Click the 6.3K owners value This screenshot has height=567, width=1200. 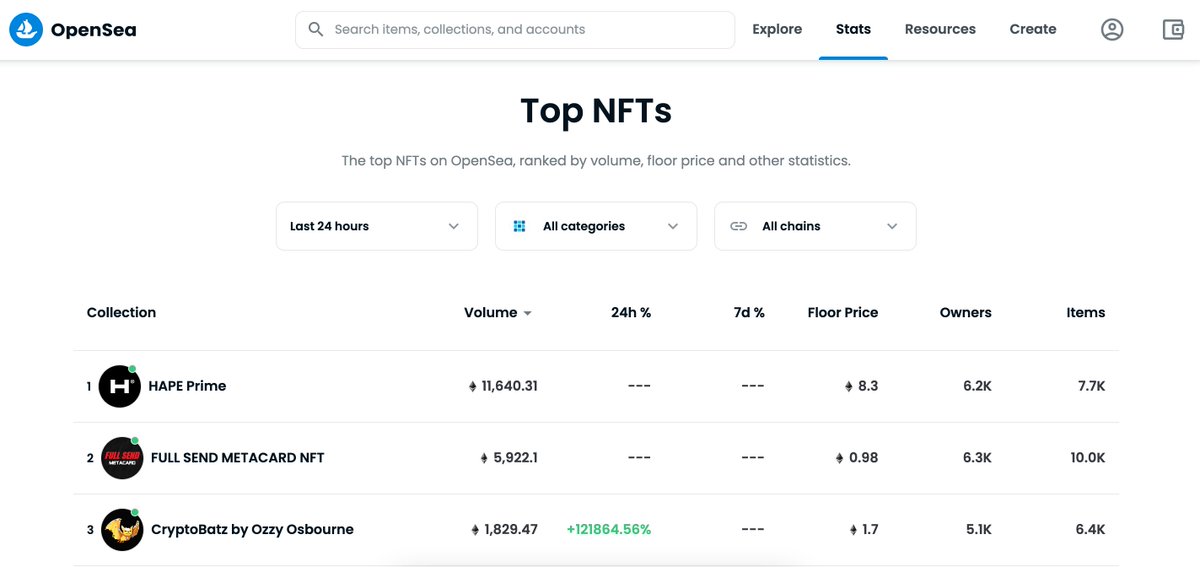(978, 458)
